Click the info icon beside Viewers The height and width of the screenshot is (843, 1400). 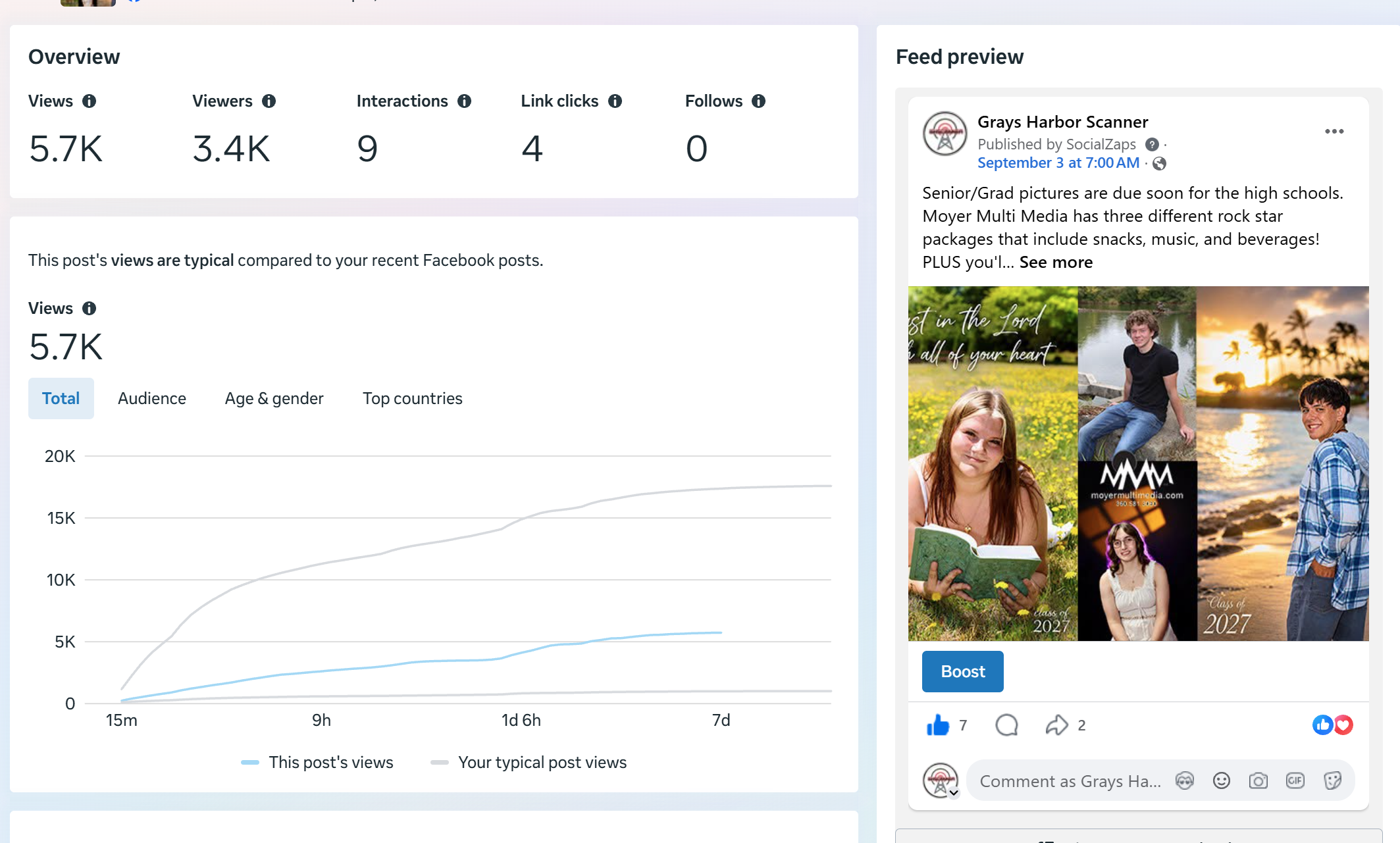[x=269, y=101]
